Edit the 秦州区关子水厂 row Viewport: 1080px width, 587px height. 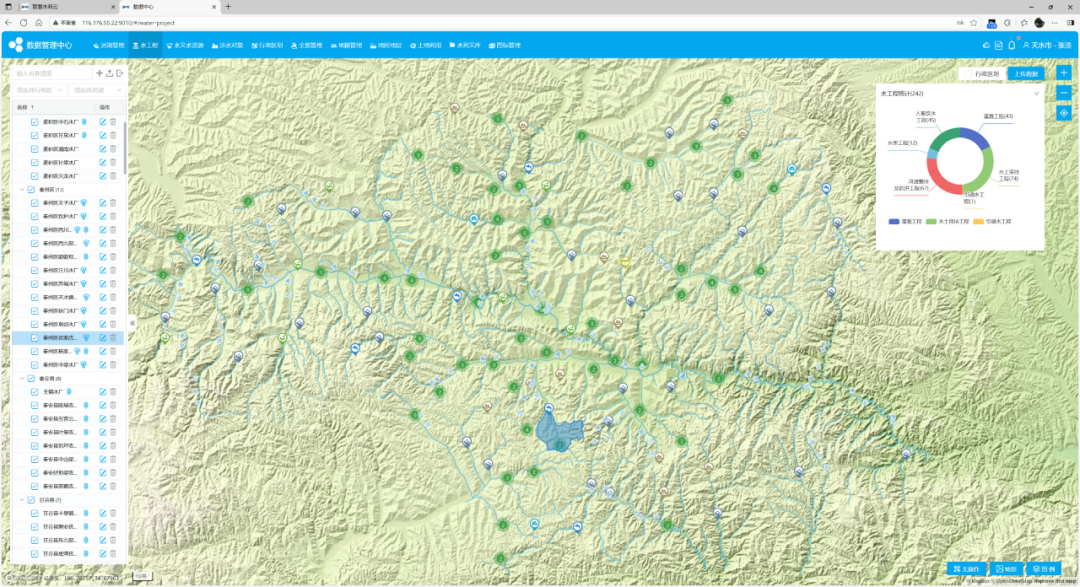click(103, 203)
